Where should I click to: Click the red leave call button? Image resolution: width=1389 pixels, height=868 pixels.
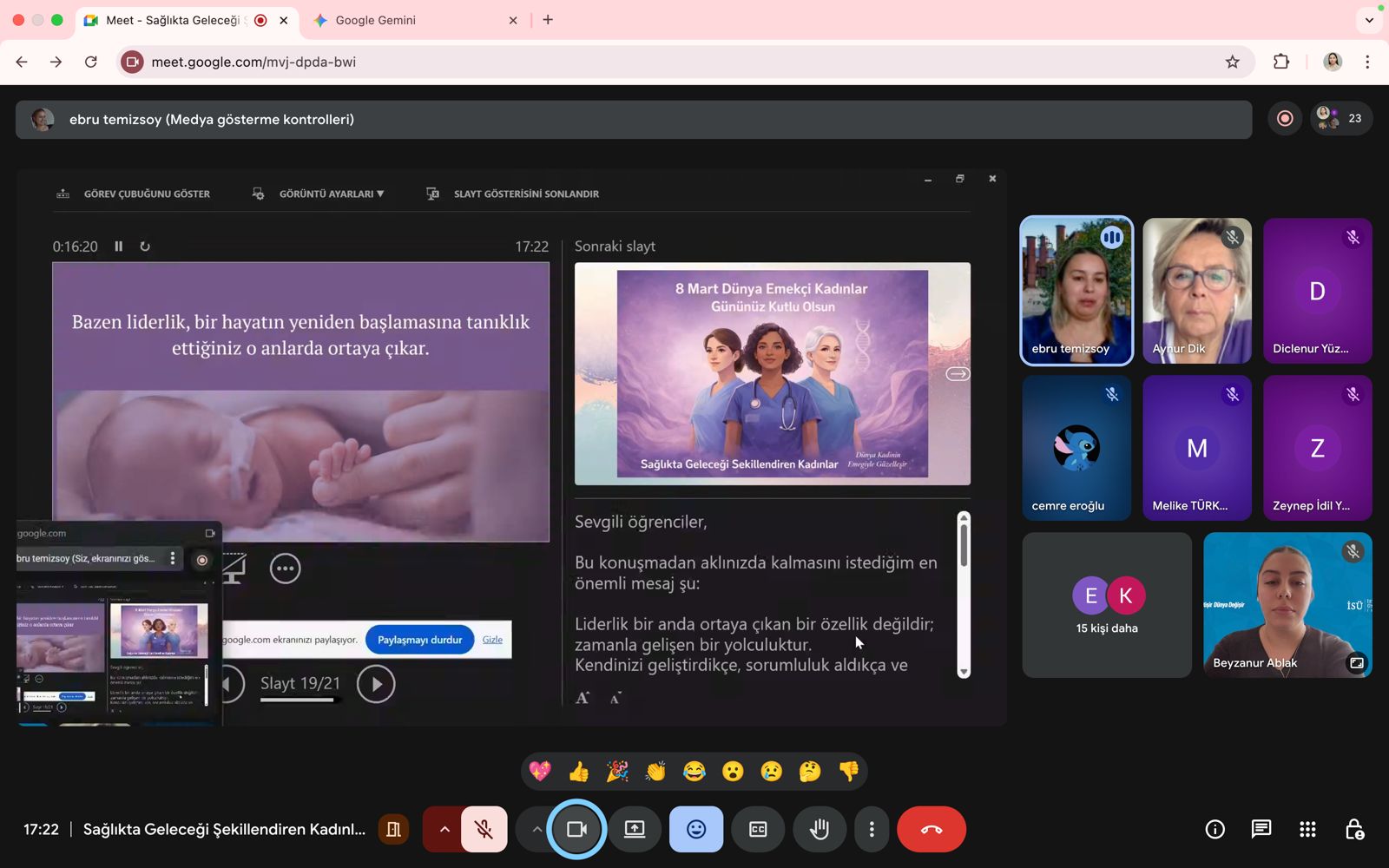click(x=931, y=830)
